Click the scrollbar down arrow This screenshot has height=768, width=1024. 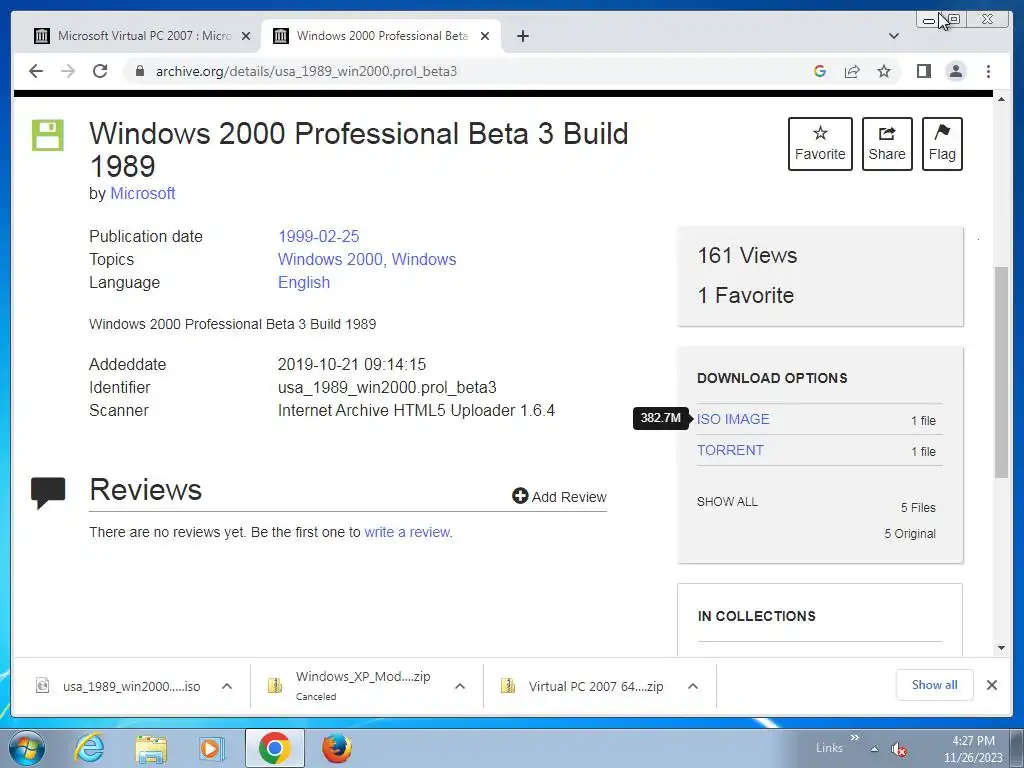[1001, 648]
